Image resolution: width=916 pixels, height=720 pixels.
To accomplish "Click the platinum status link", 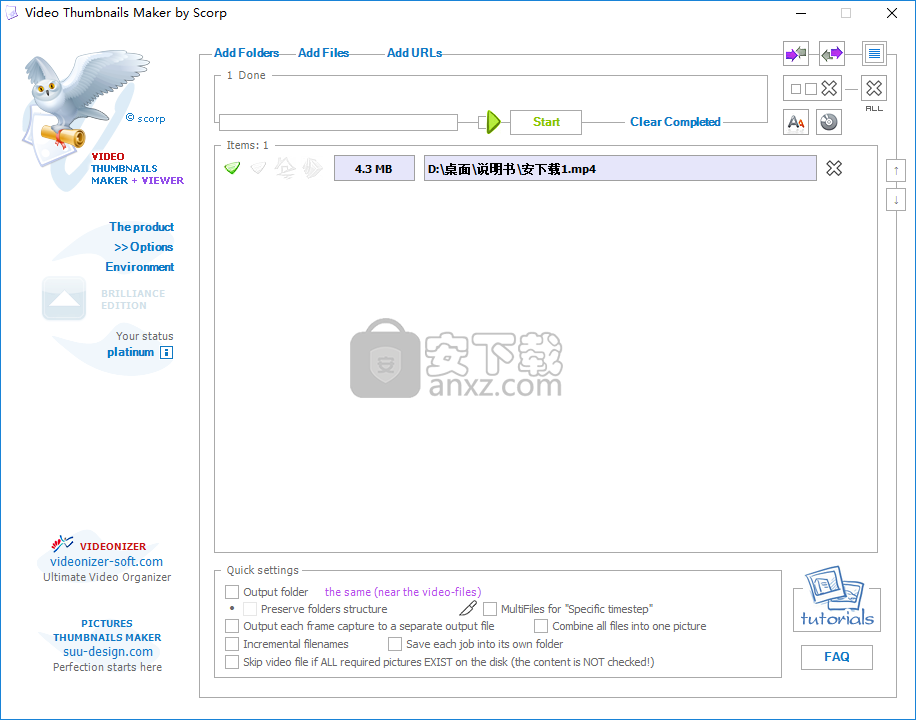I will click(x=130, y=352).
